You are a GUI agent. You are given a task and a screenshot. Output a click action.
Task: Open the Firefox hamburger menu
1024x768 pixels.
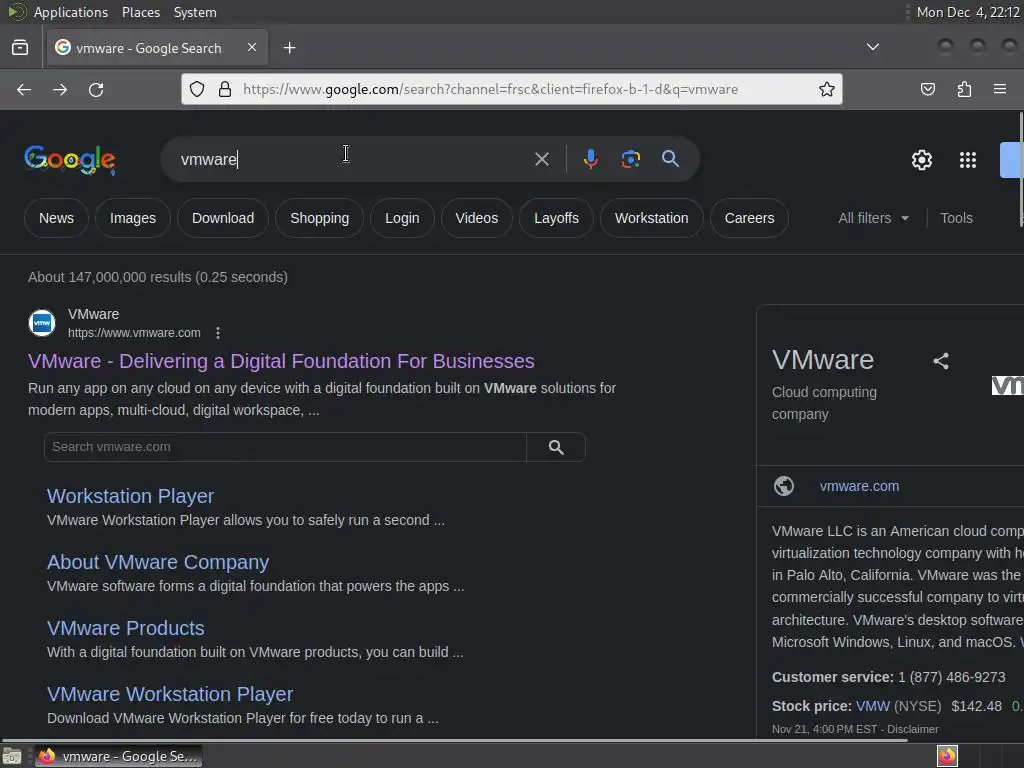[1000, 89]
